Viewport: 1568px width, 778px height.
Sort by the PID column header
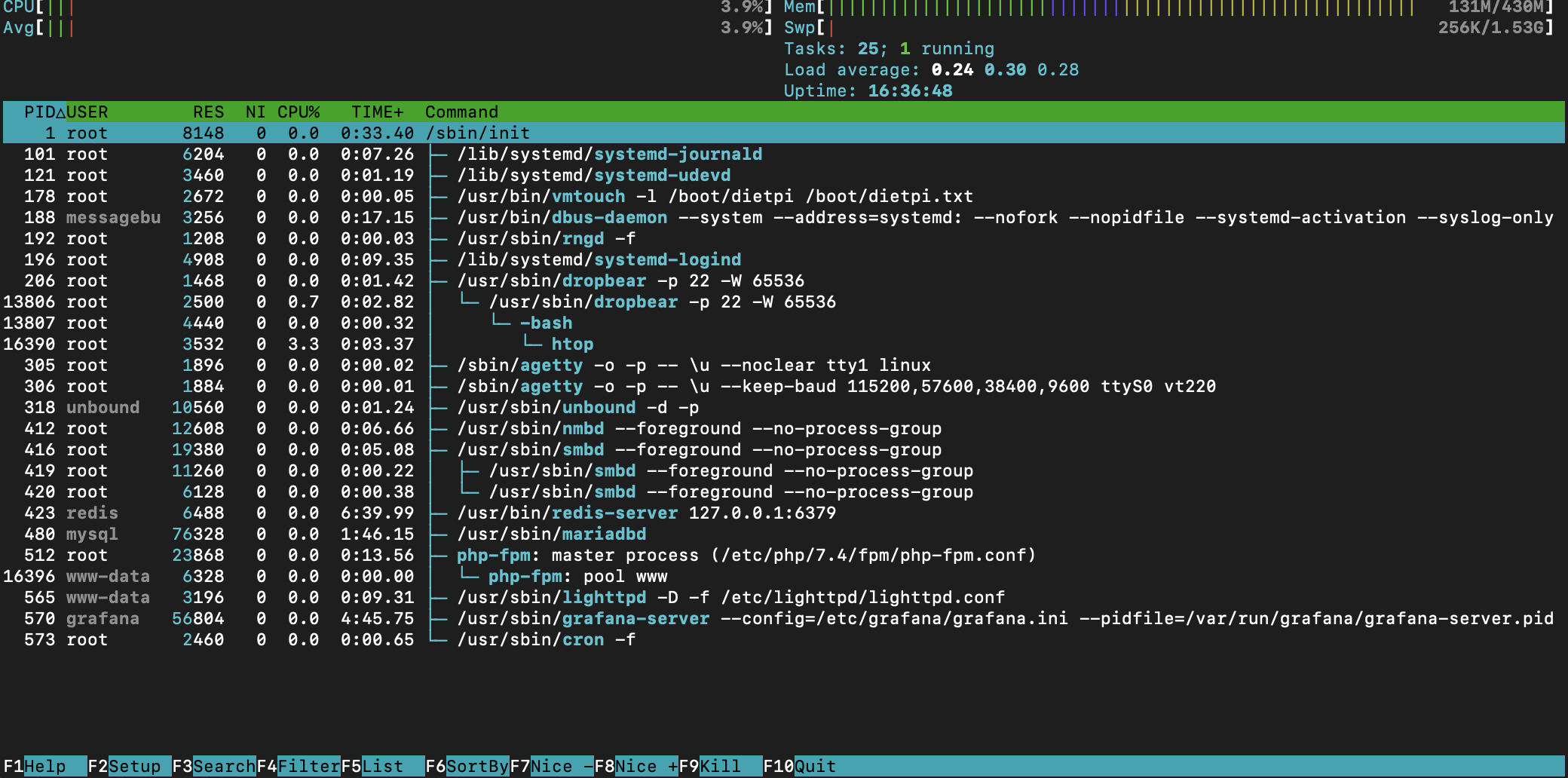point(44,112)
